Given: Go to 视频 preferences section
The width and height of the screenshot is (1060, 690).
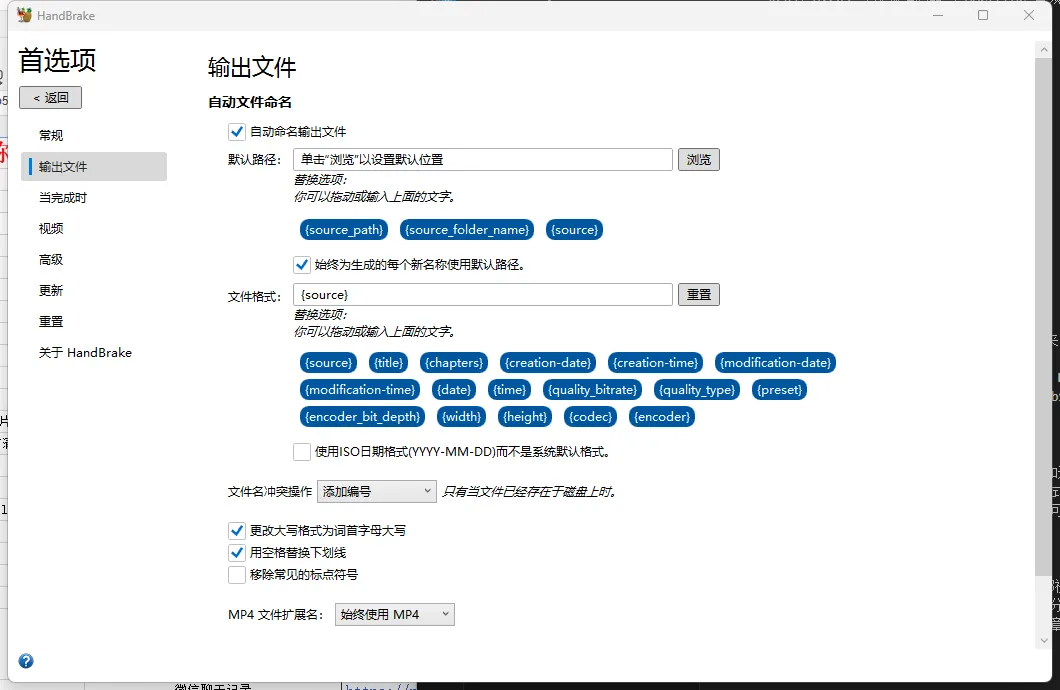Looking at the screenshot, I should (94, 228).
